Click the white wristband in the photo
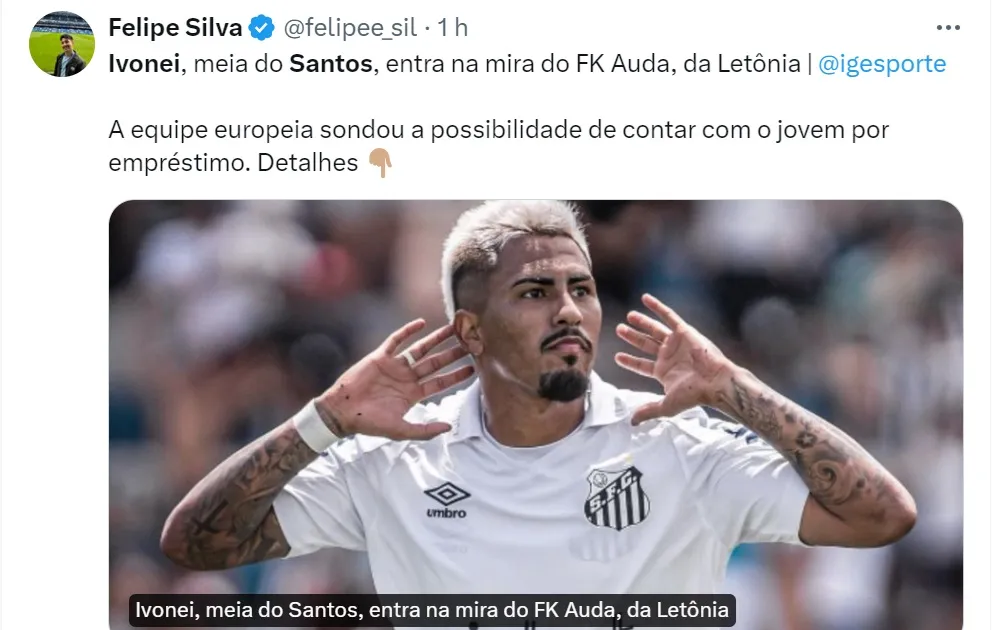Viewport: 1008px width, 630px height. (x=314, y=426)
